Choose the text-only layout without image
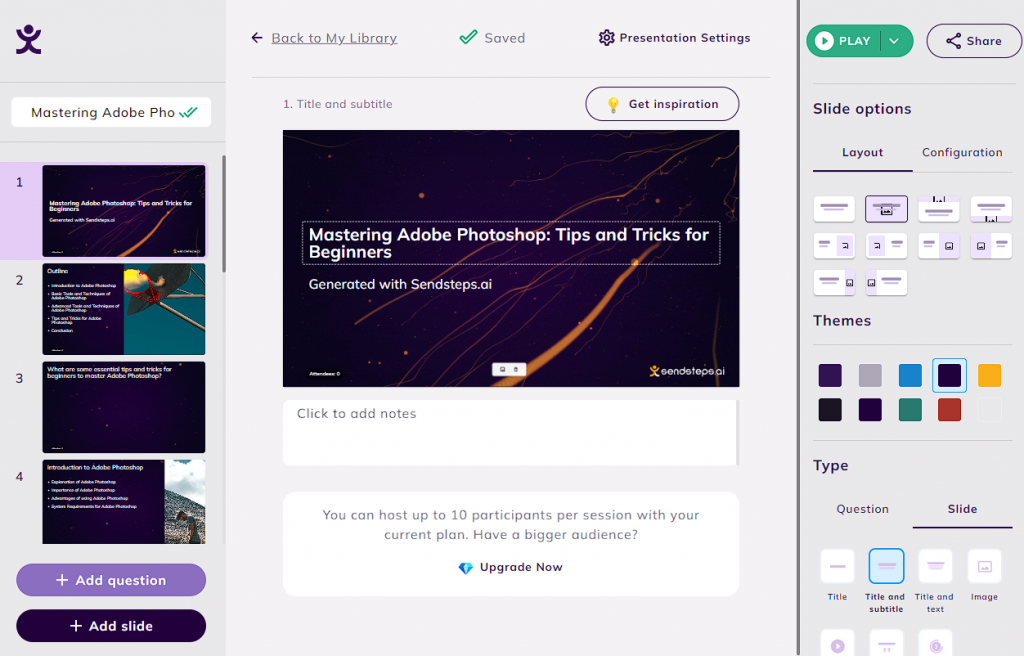Viewport: 1024px width, 656px height. point(834,208)
